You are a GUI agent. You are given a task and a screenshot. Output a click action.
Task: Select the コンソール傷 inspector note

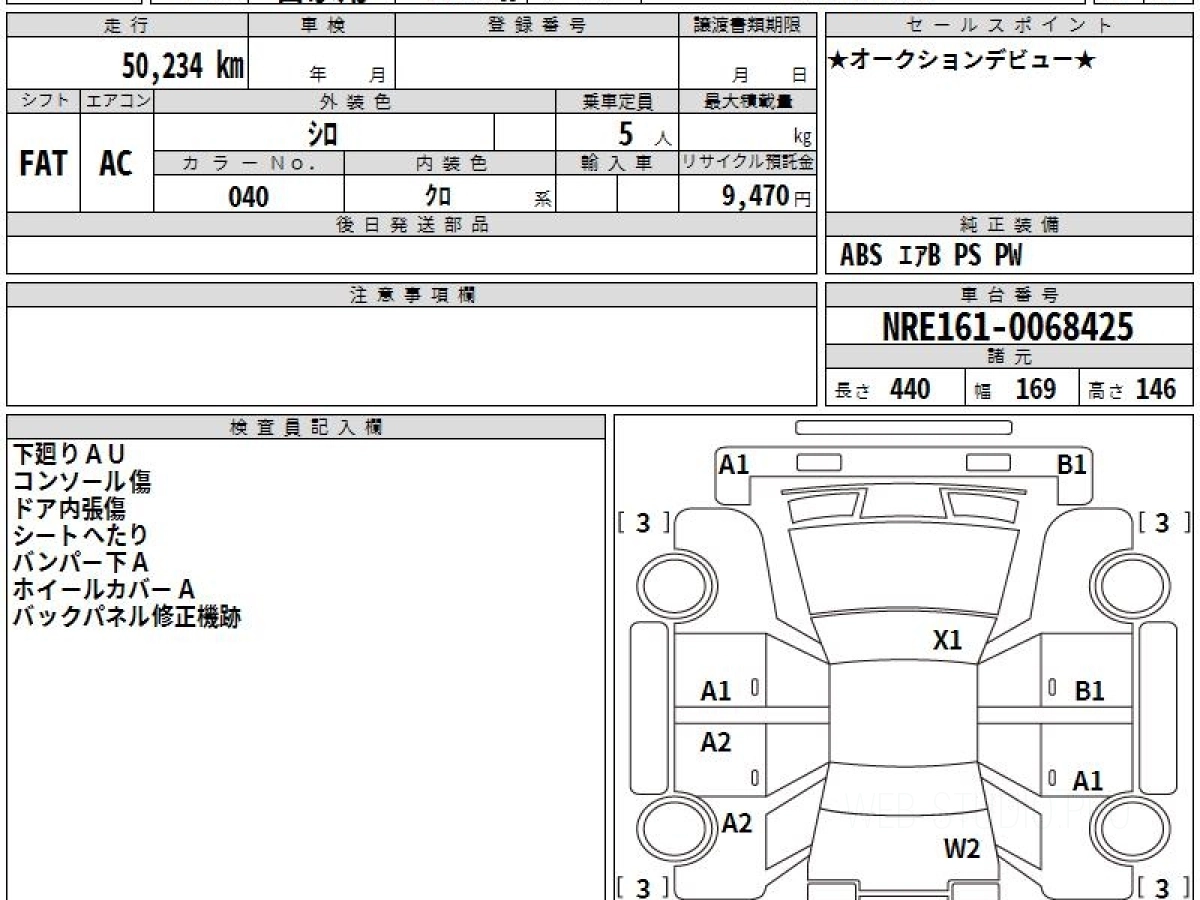[x=82, y=482]
